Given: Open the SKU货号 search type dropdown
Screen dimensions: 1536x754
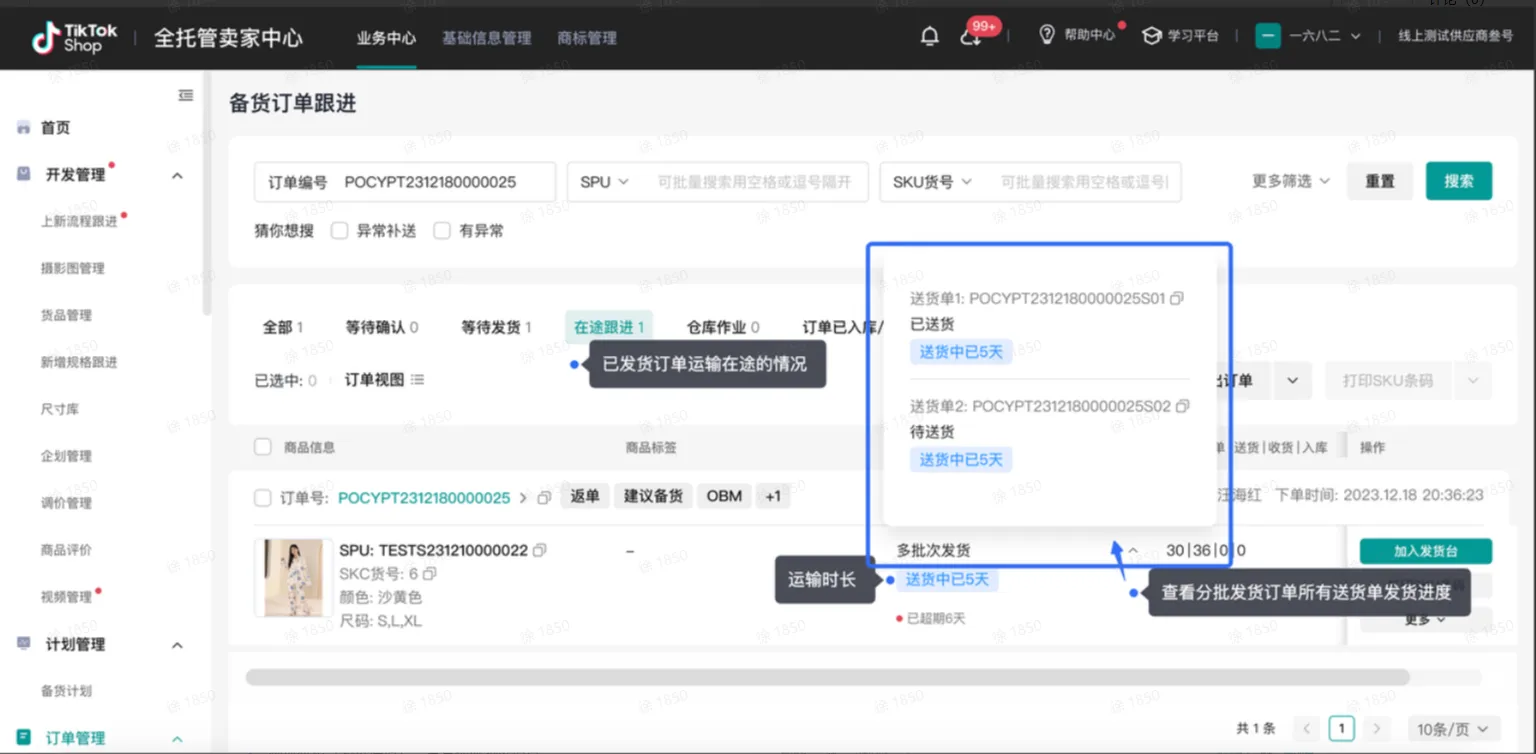Looking at the screenshot, I should [x=932, y=182].
